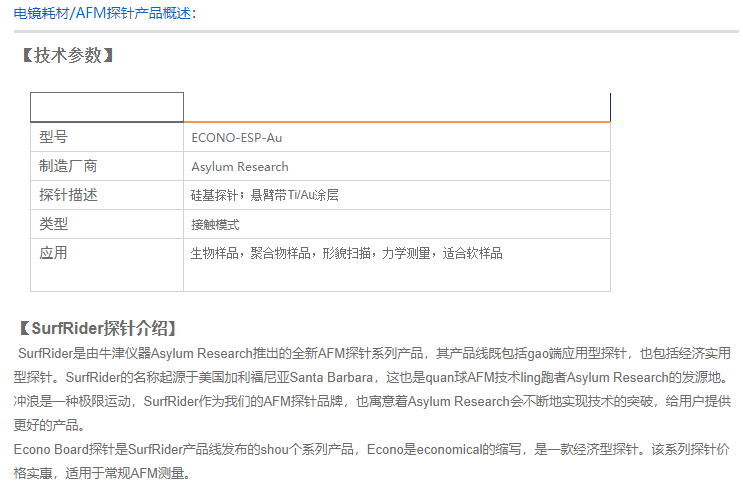Viewport: 743px width, 484px height.
Task: Select the 型号 row label
Action: tap(54, 137)
